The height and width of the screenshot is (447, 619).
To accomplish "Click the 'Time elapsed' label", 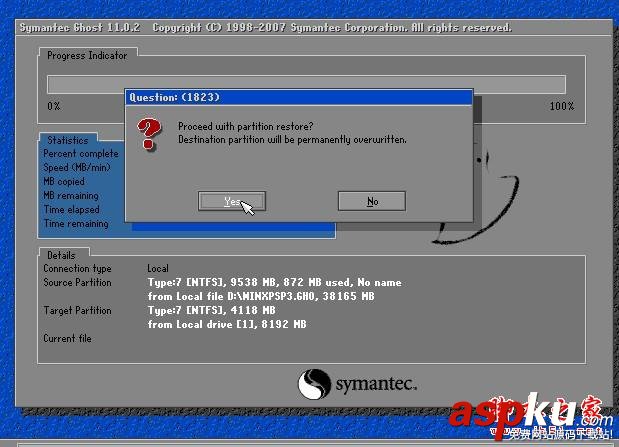I will click(71, 210).
